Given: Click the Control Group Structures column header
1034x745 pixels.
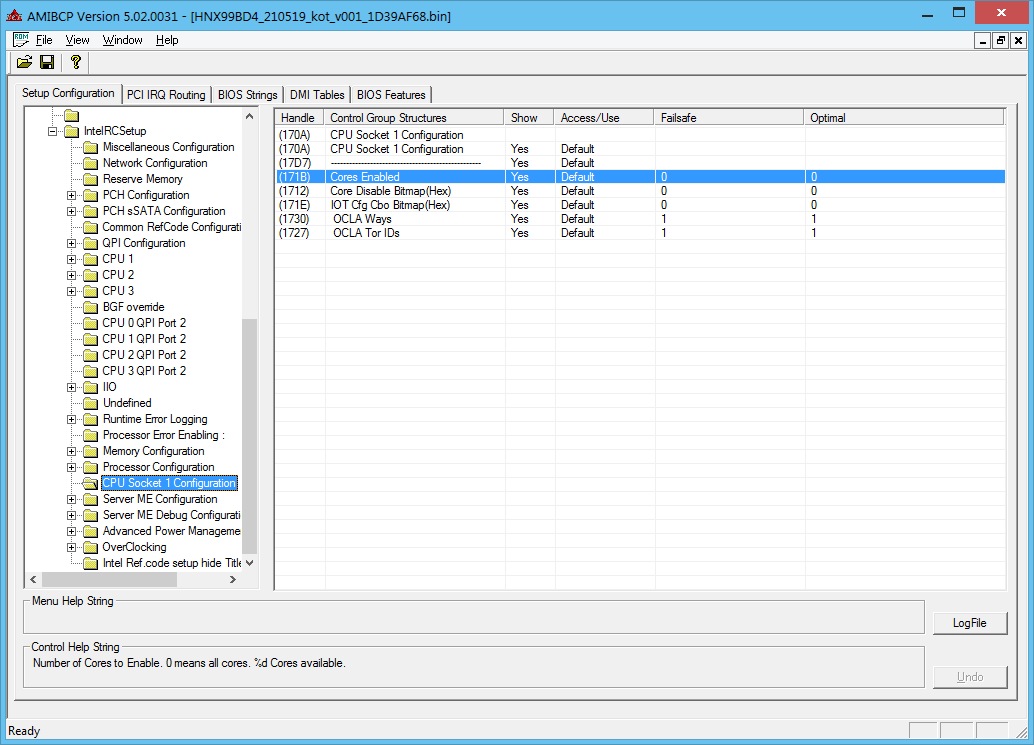Looking at the screenshot, I should 414,117.
